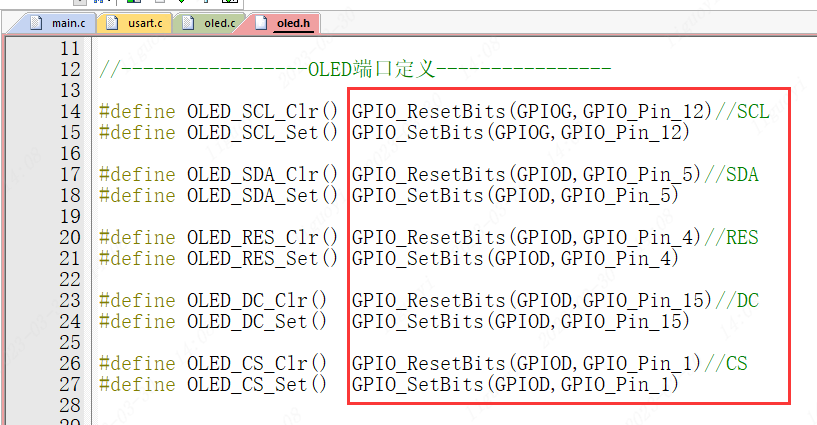Click GPIO_ResetBits(GPIOD,GPIO_Pin_4) on line 20
The width and height of the screenshot is (817, 425).
point(526,238)
